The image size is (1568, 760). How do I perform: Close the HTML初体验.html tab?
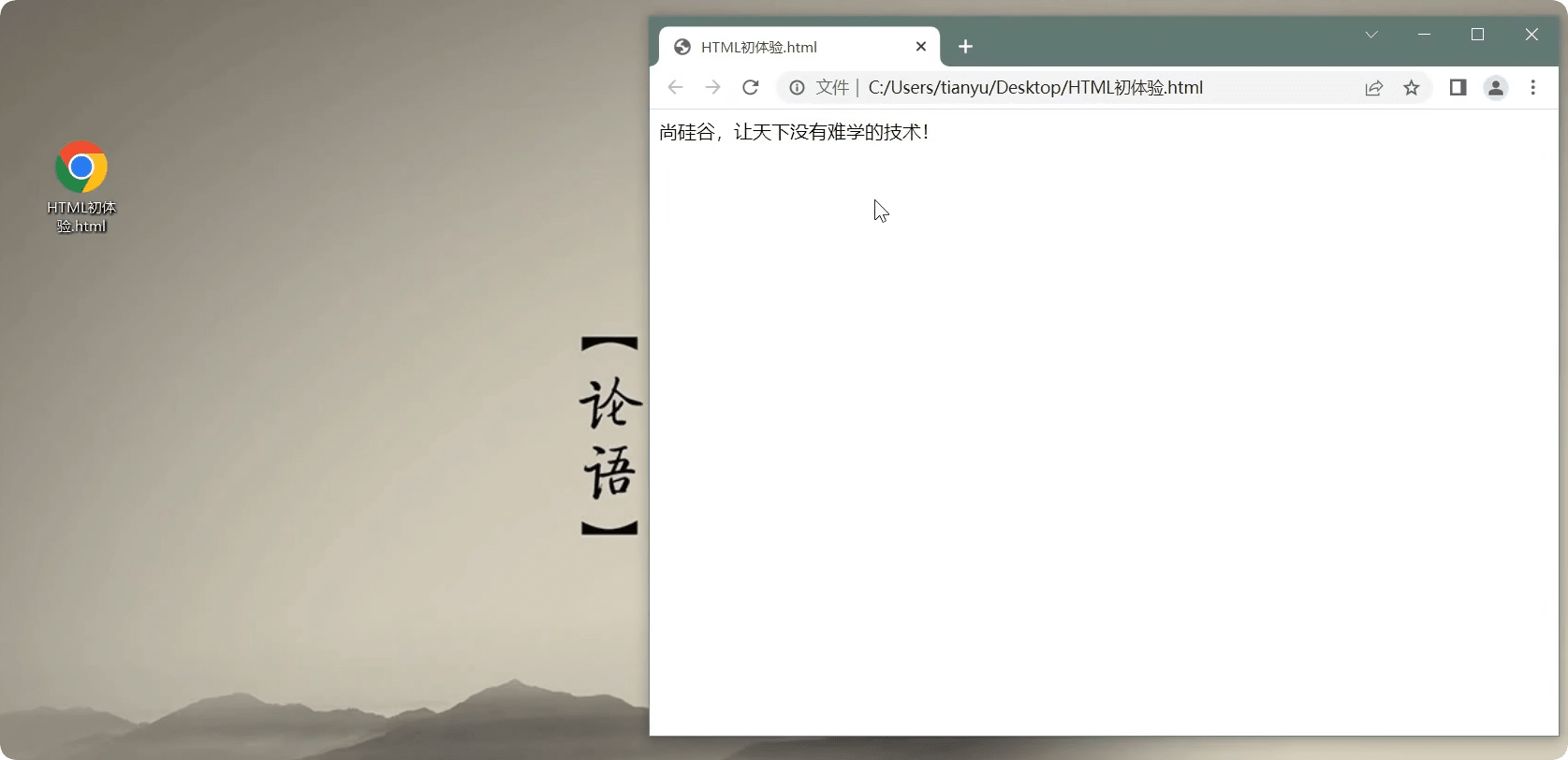(920, 47)
